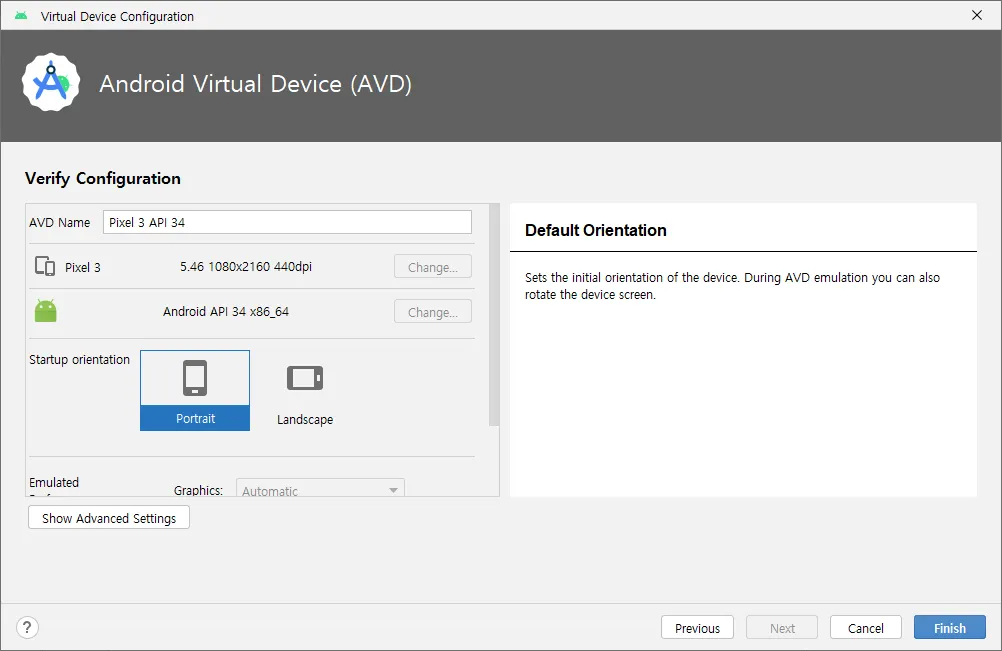Click the Android head icon in title bar

21,15
